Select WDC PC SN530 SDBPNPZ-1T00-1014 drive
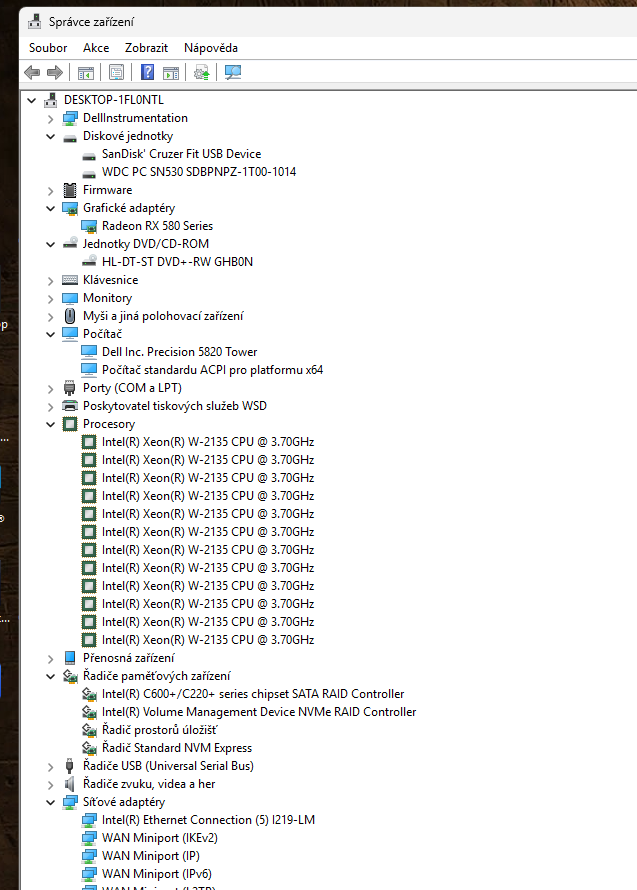The image size is (637, 890). (199, 172)
